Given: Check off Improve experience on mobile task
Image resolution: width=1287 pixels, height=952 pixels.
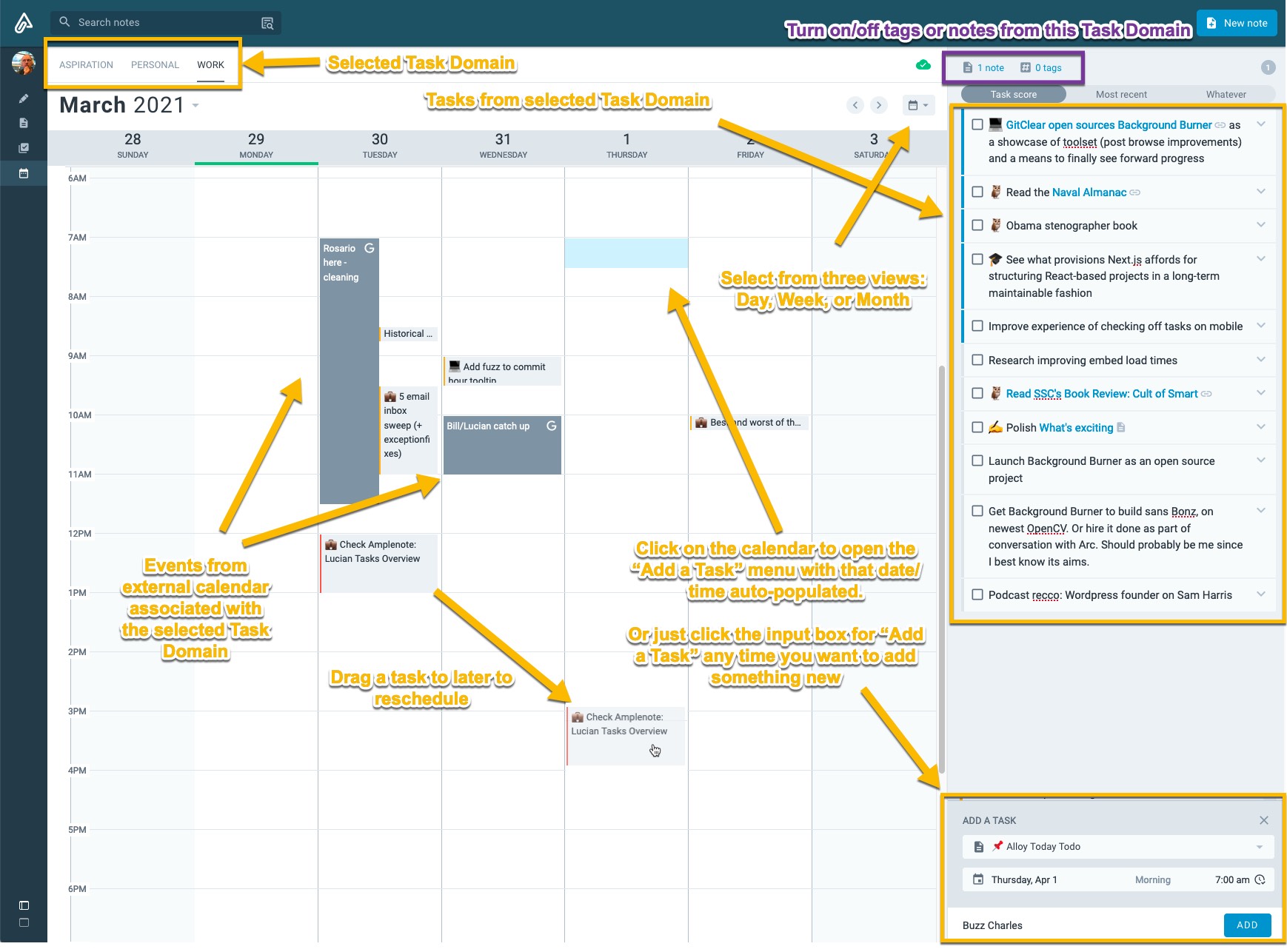Looking at the screenshot, I should [x=977, y=326].
